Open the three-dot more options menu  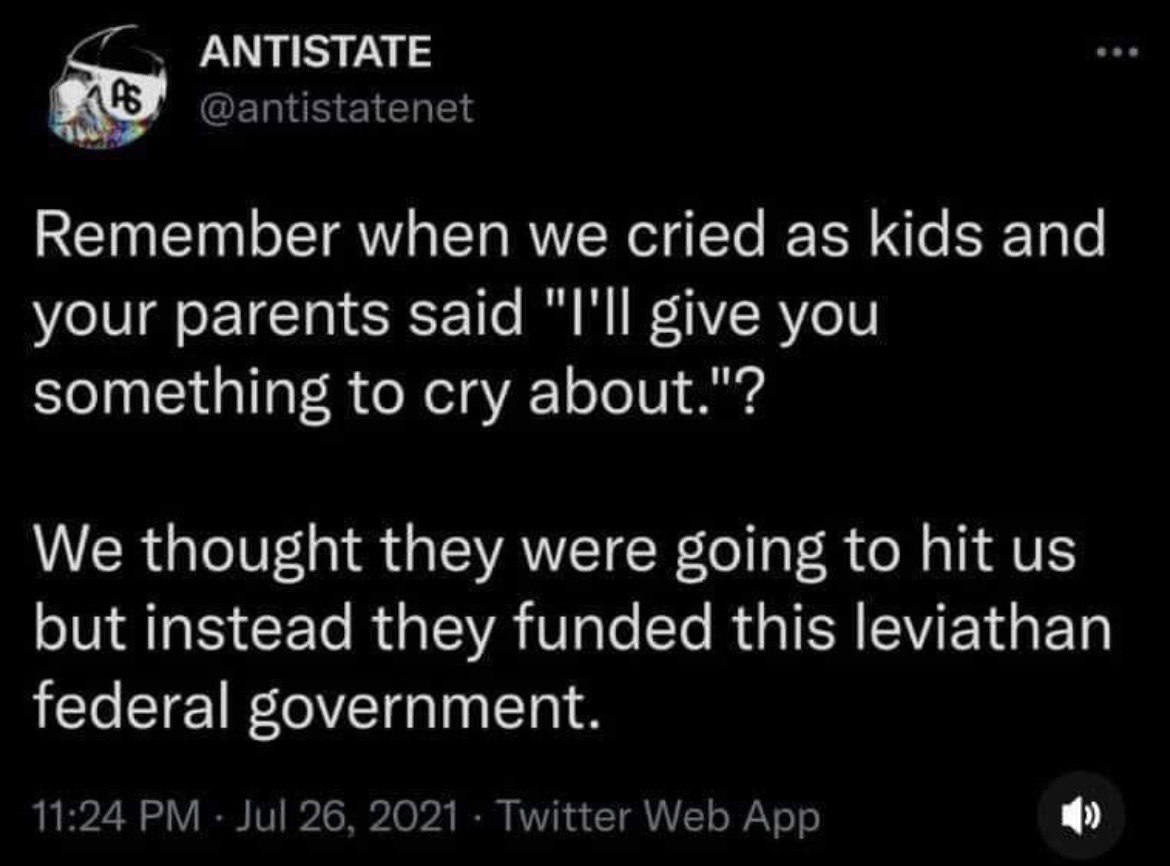pos(1116,52)
